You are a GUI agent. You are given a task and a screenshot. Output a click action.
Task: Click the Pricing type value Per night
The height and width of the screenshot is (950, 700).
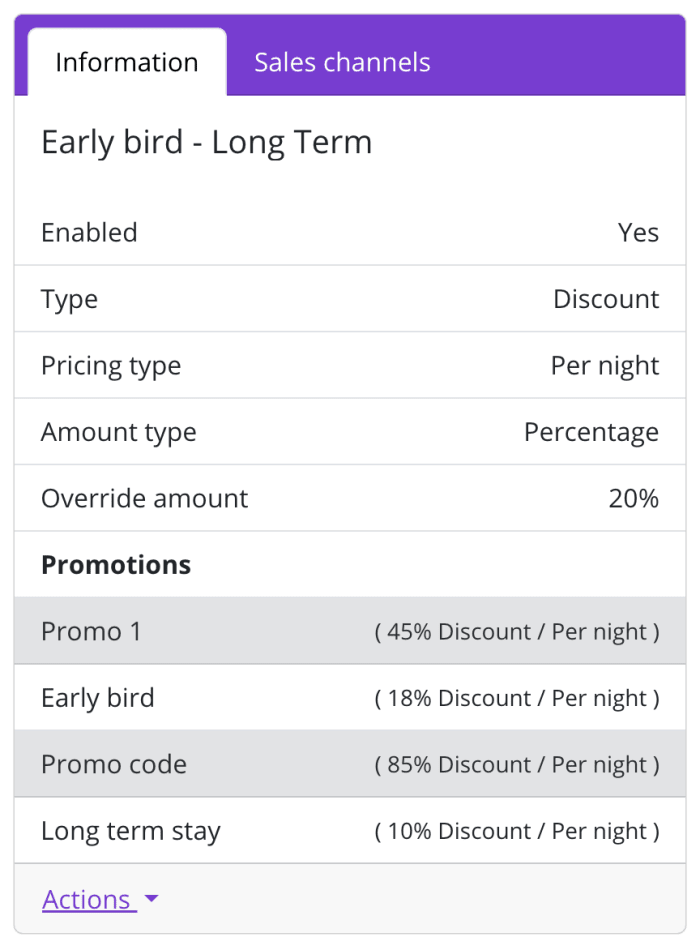point(604,365)
